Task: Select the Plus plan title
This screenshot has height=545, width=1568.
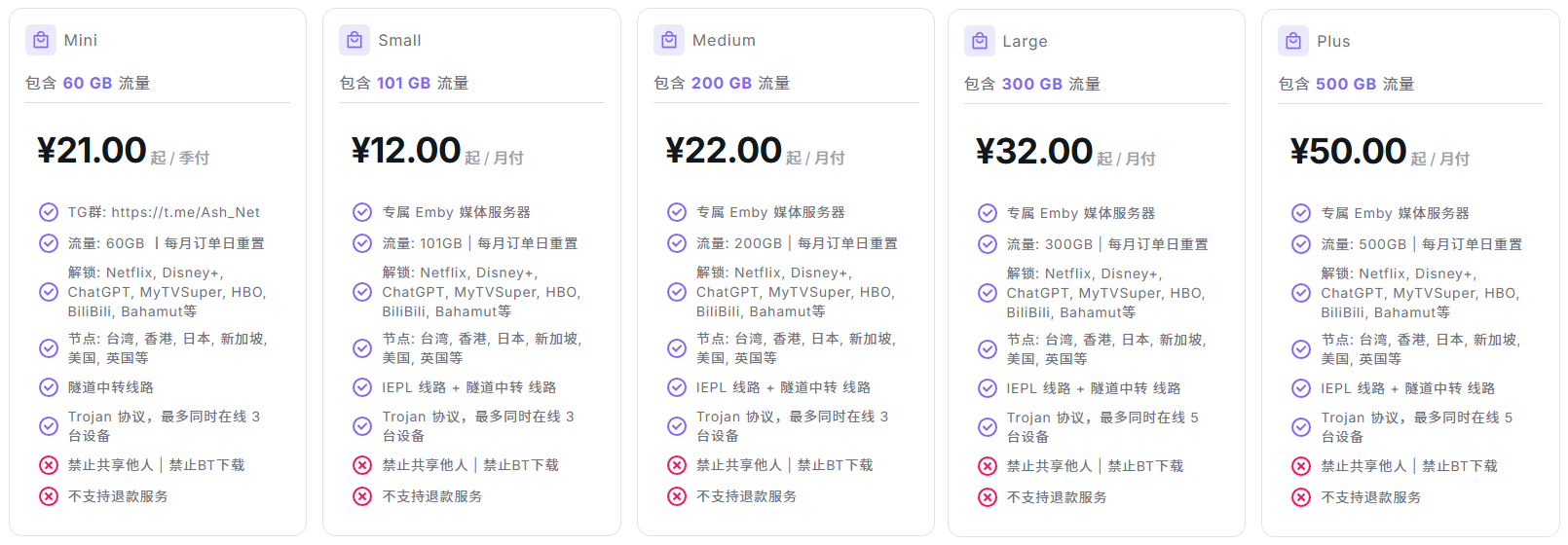Action: [1333, 41]
